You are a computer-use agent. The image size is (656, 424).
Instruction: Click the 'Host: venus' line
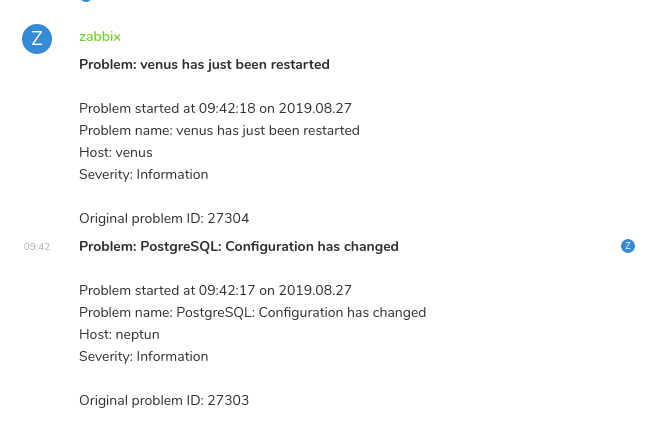pos(115,152)
